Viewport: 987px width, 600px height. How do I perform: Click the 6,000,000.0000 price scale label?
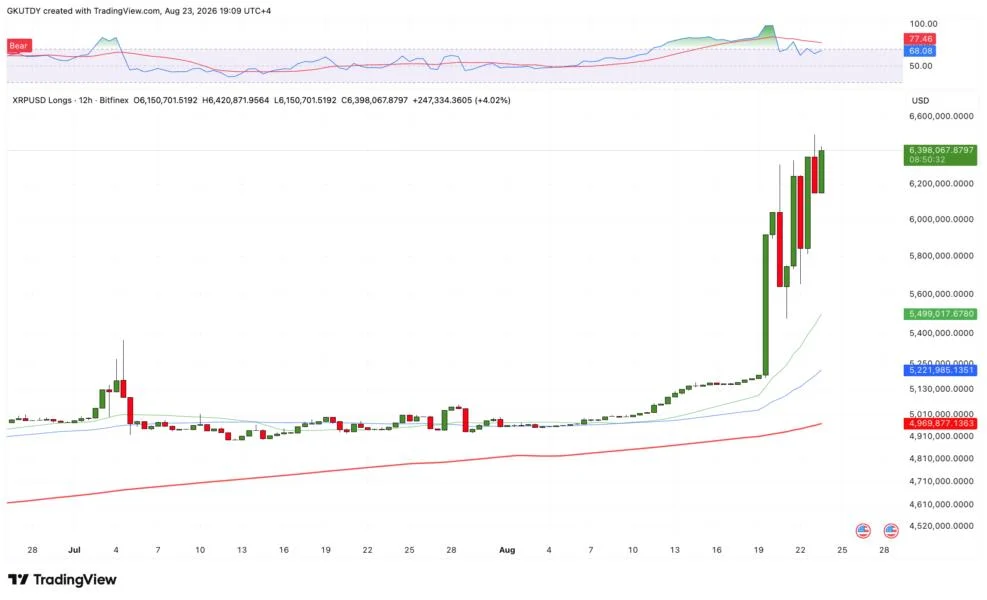tap(941, 220)
